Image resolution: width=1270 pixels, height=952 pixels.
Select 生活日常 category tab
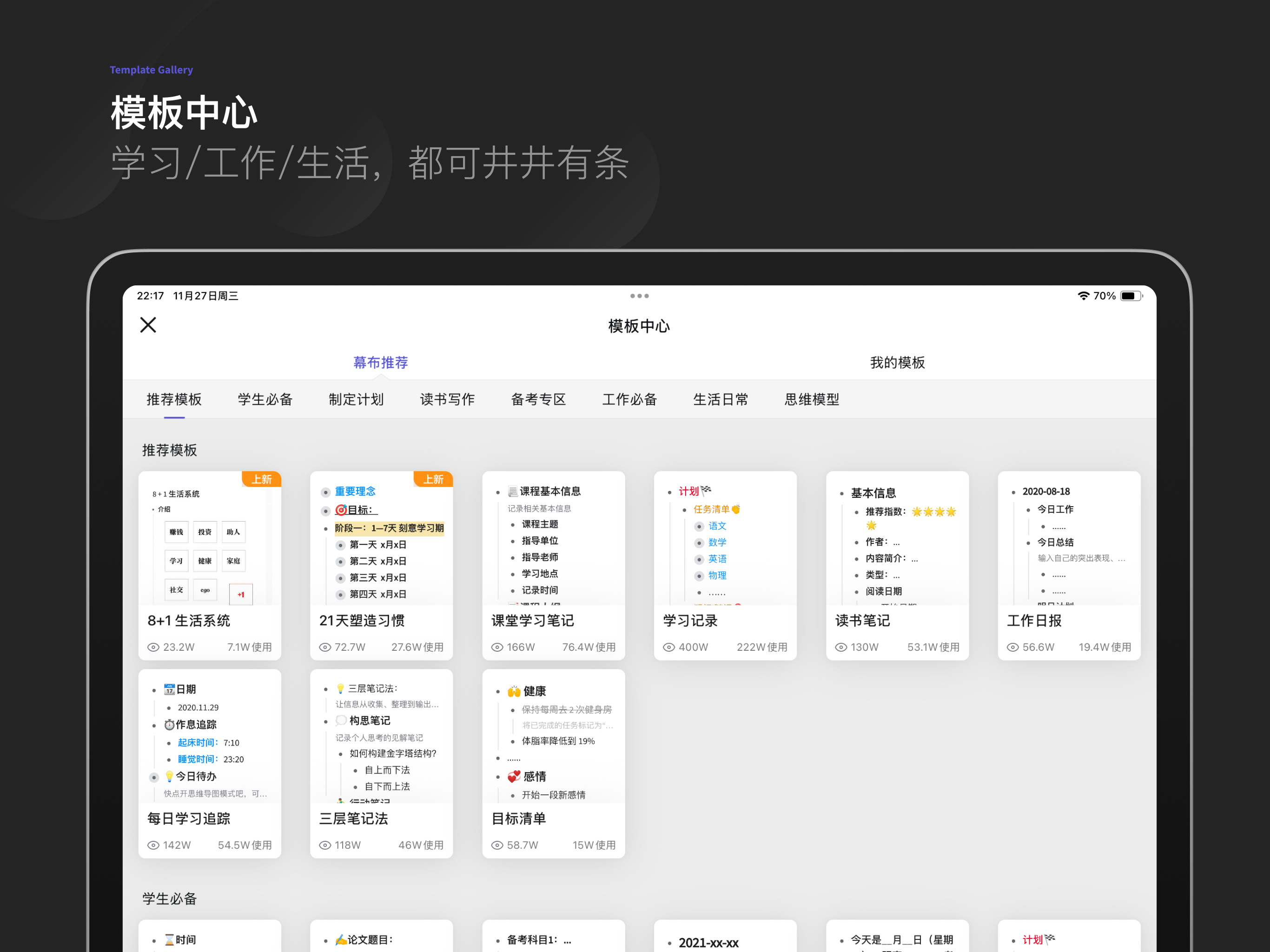click(721, 399)
